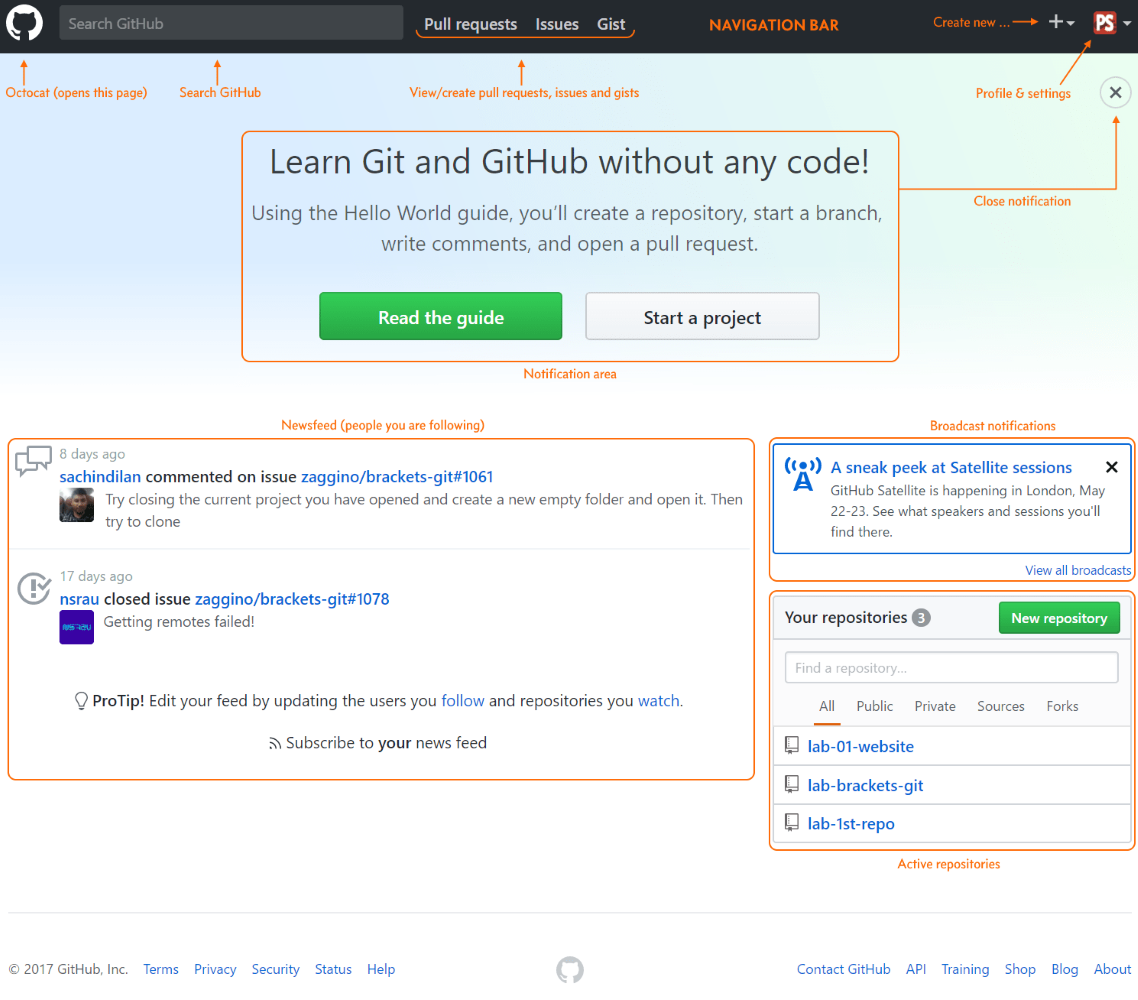
Task: Click the New repository button
Action: (x=1059, y=618)
